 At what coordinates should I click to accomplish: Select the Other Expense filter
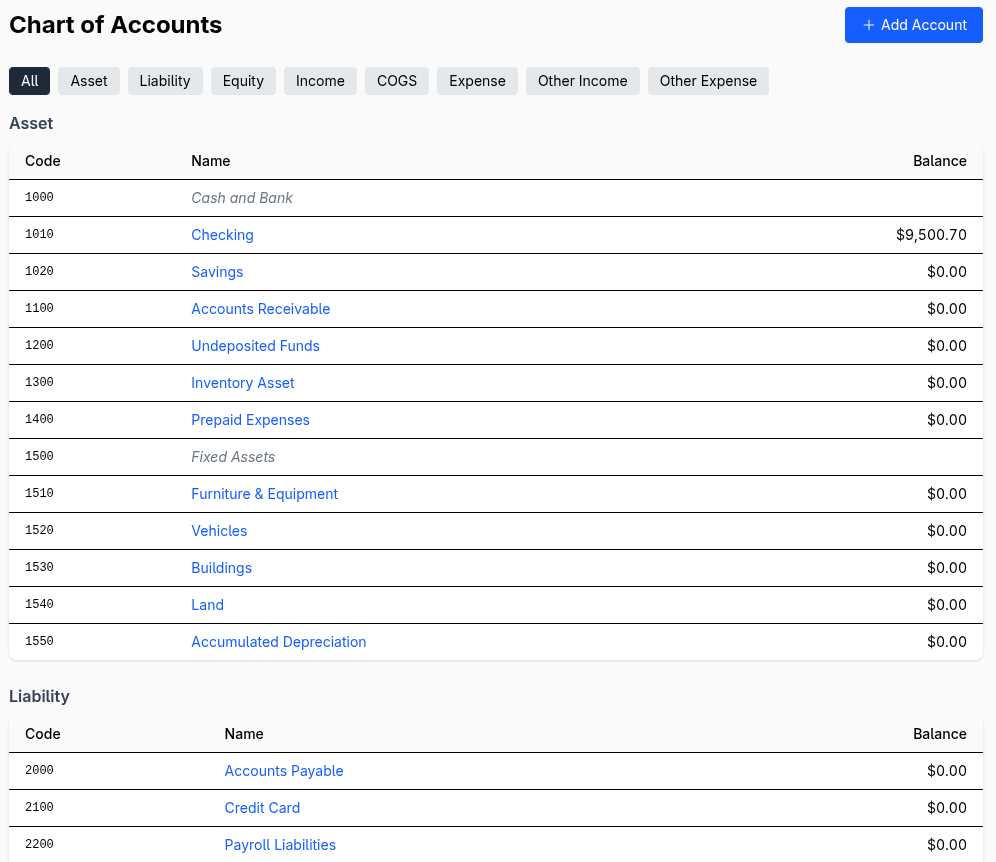tap(708, 81)
